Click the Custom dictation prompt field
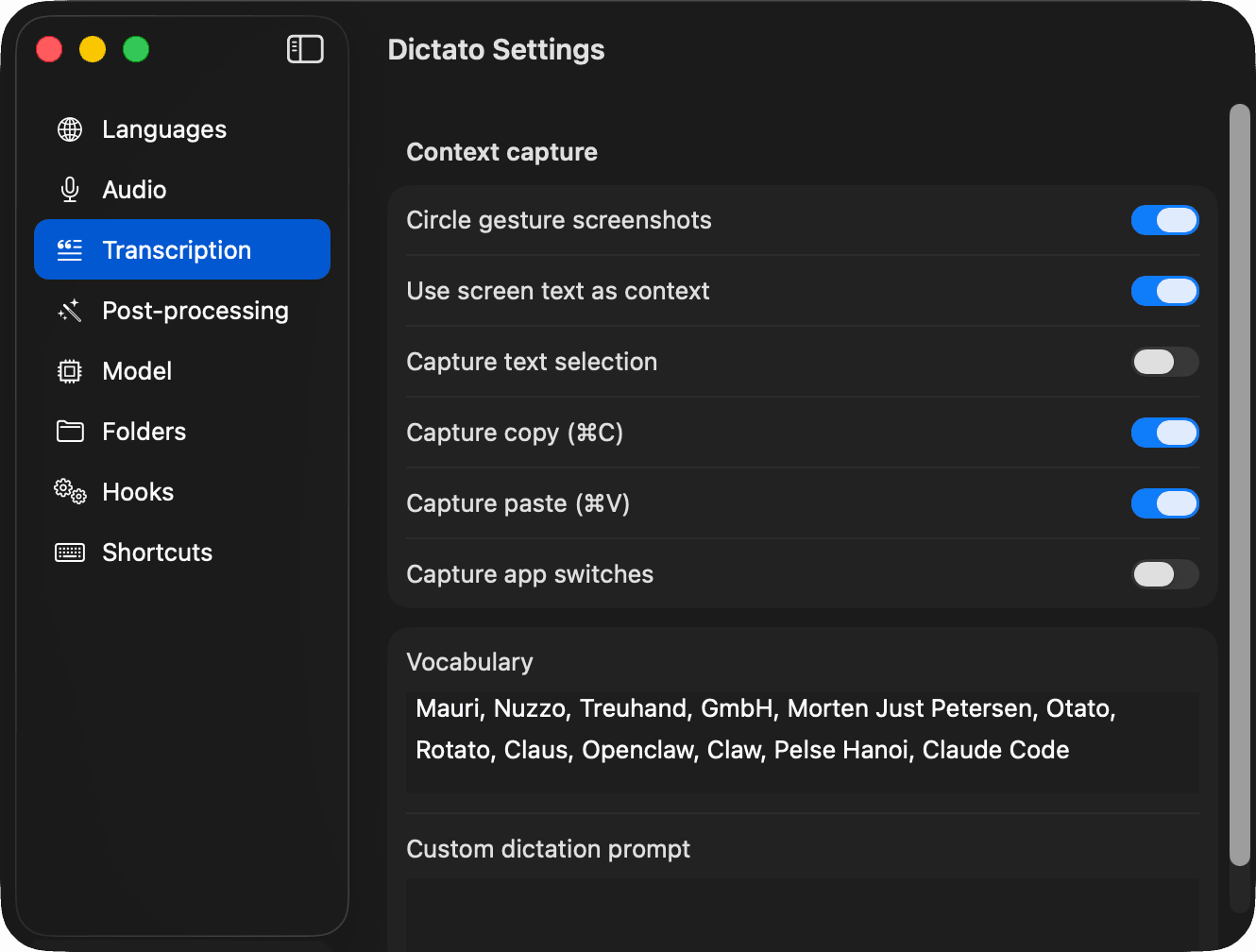The image size is (1256, 952). 802,914
